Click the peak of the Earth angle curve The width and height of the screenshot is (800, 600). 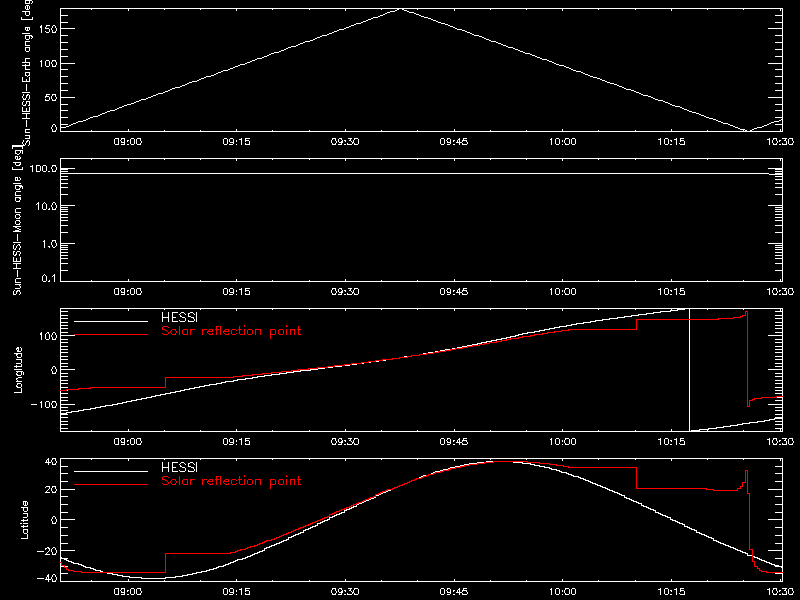pyautogui.click(x=401, y=9)
